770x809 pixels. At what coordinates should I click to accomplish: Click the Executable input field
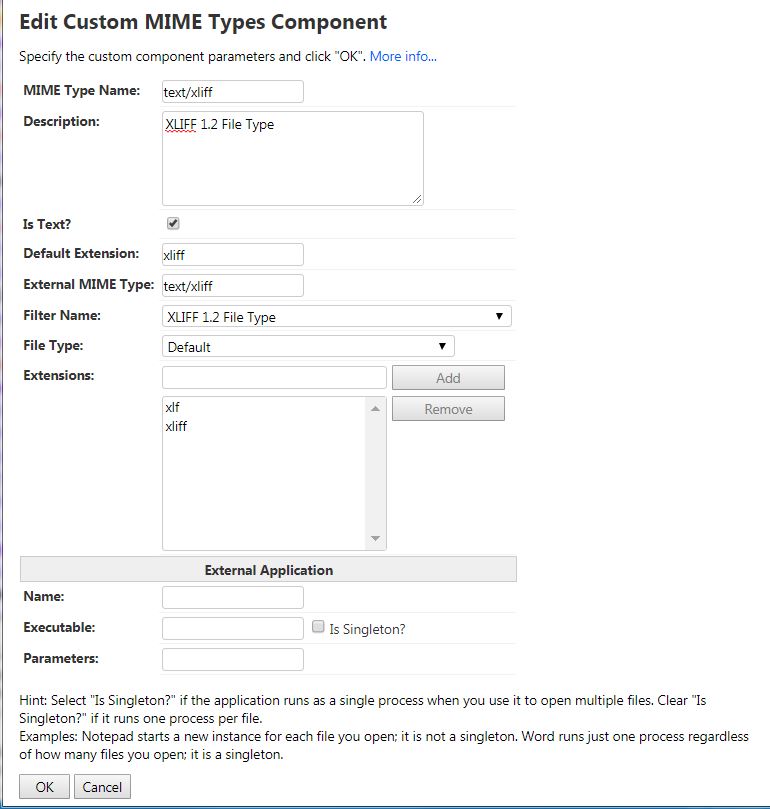pyautogui.click(x=233, y=628)
